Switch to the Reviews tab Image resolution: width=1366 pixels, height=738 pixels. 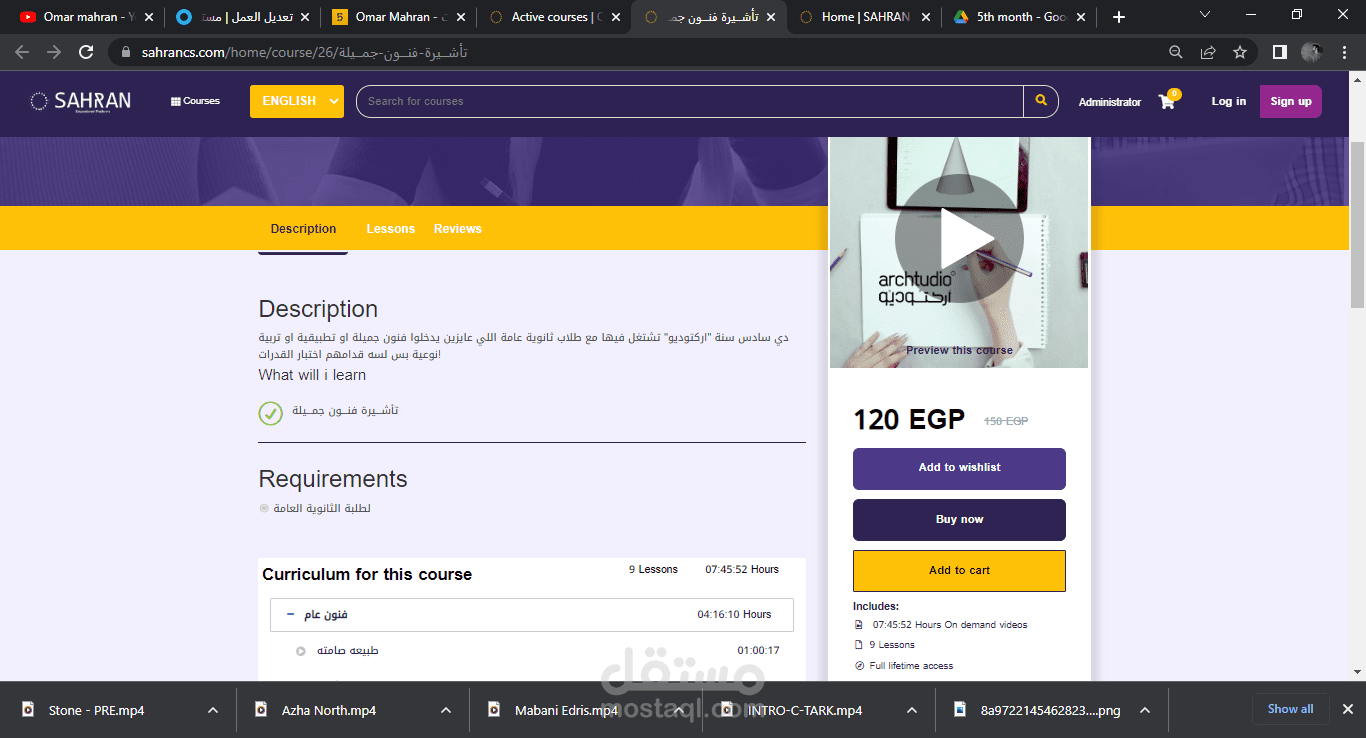(457, 229)
